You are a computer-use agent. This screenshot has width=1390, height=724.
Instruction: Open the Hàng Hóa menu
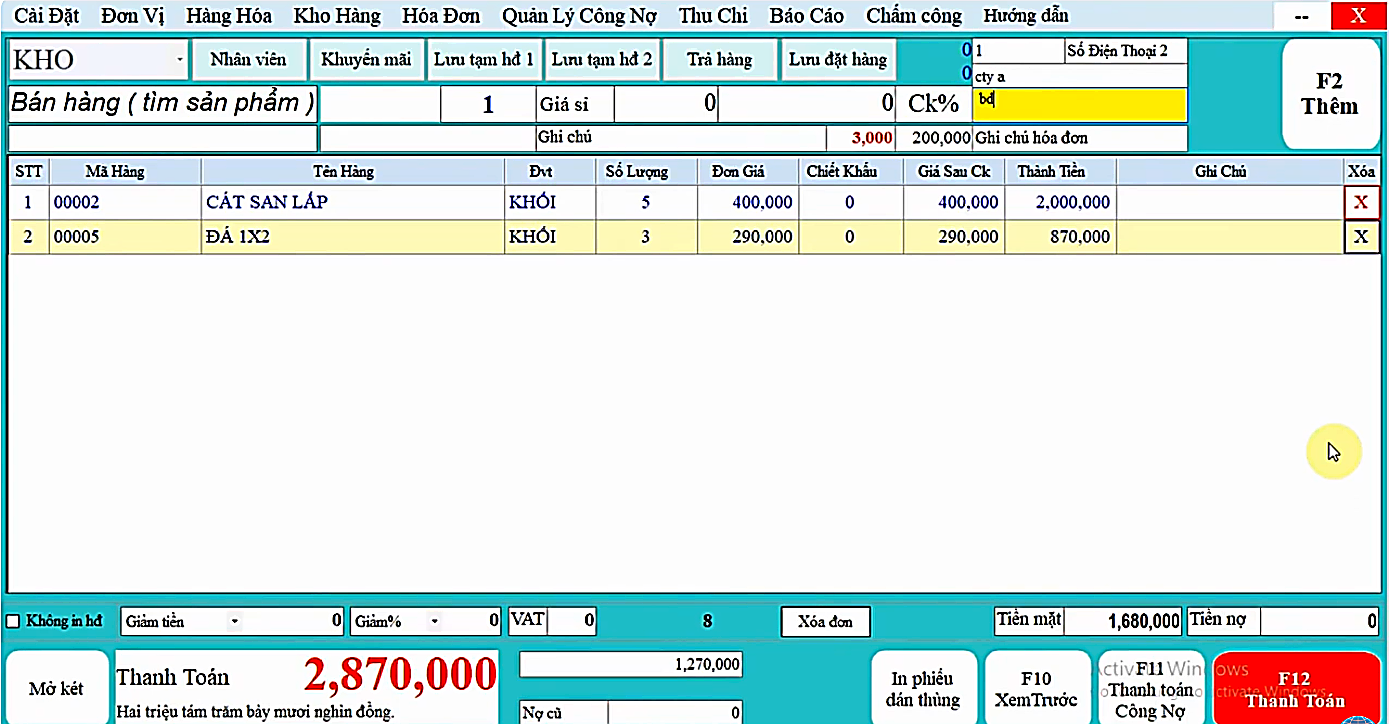click(x=228, y=16)
